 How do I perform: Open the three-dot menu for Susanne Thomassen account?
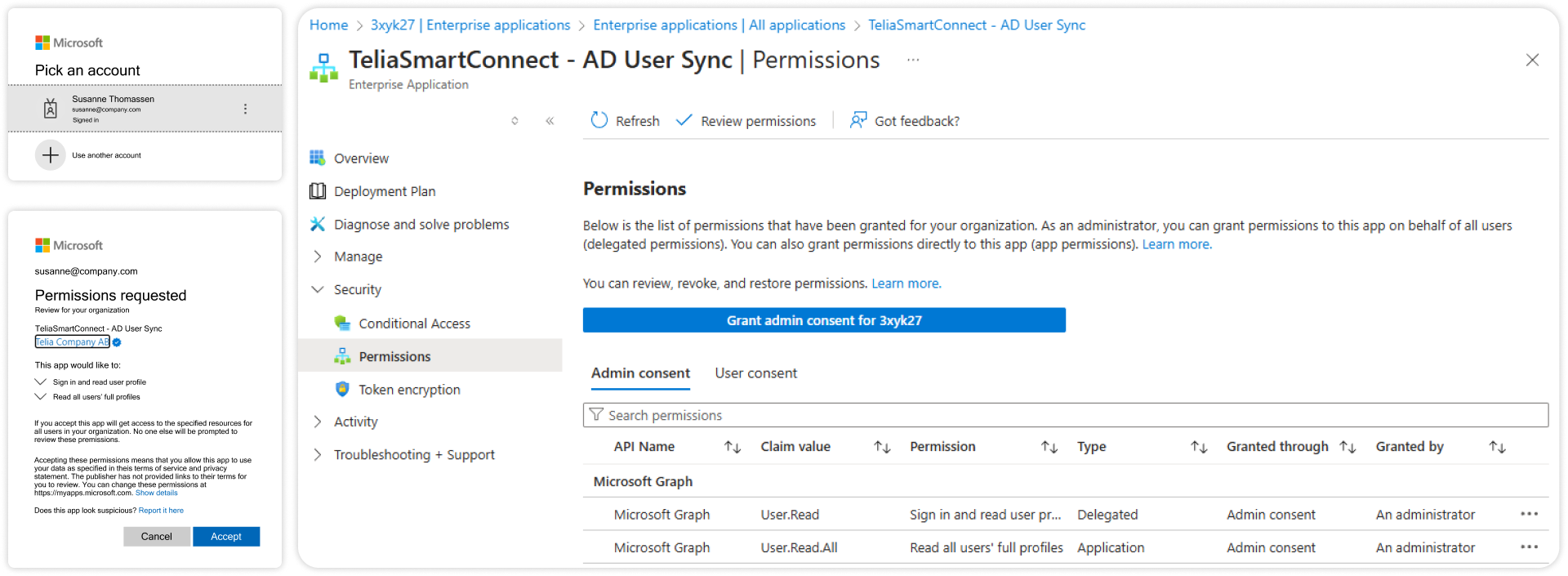[245, 109]
